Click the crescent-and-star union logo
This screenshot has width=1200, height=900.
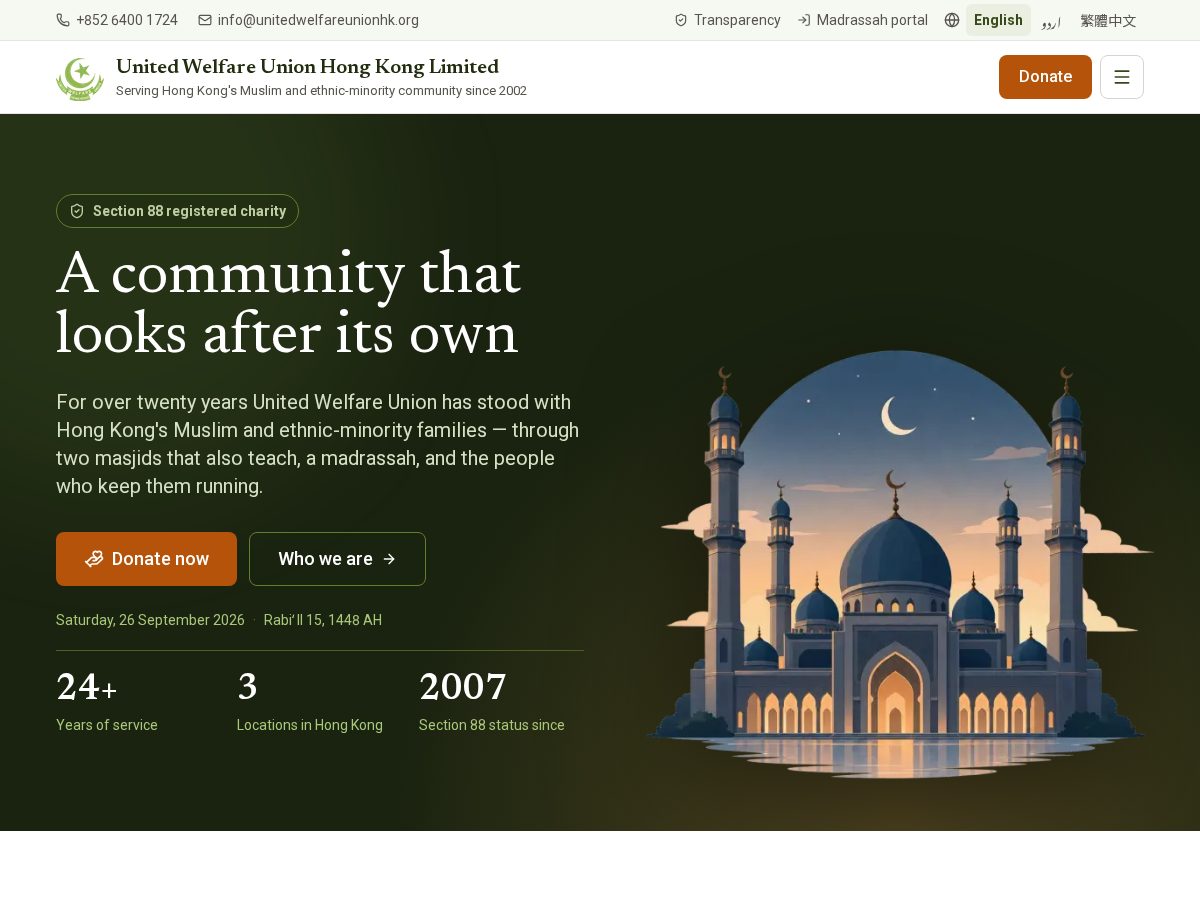pyautogui.click(x=80, y=78)
